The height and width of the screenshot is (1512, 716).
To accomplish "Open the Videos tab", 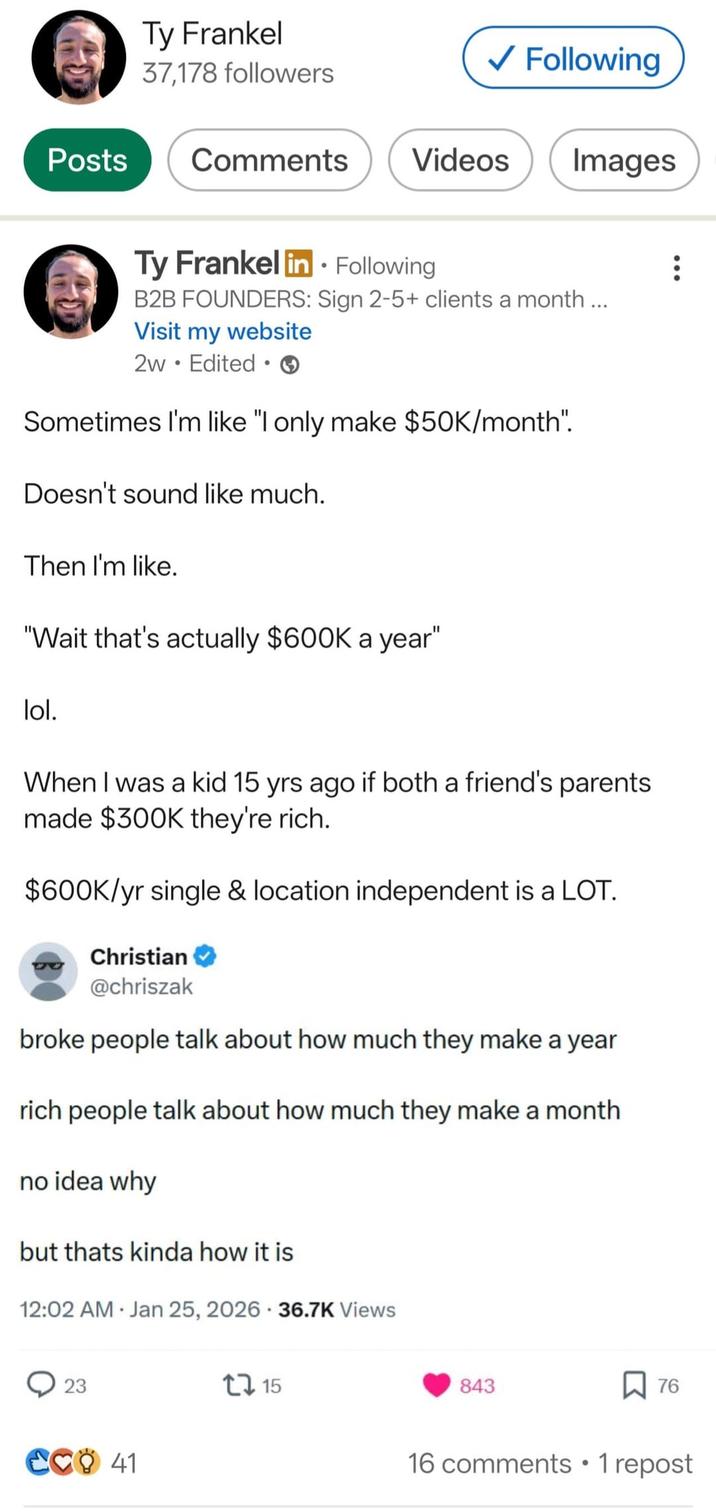I will [x=460, y=160].
